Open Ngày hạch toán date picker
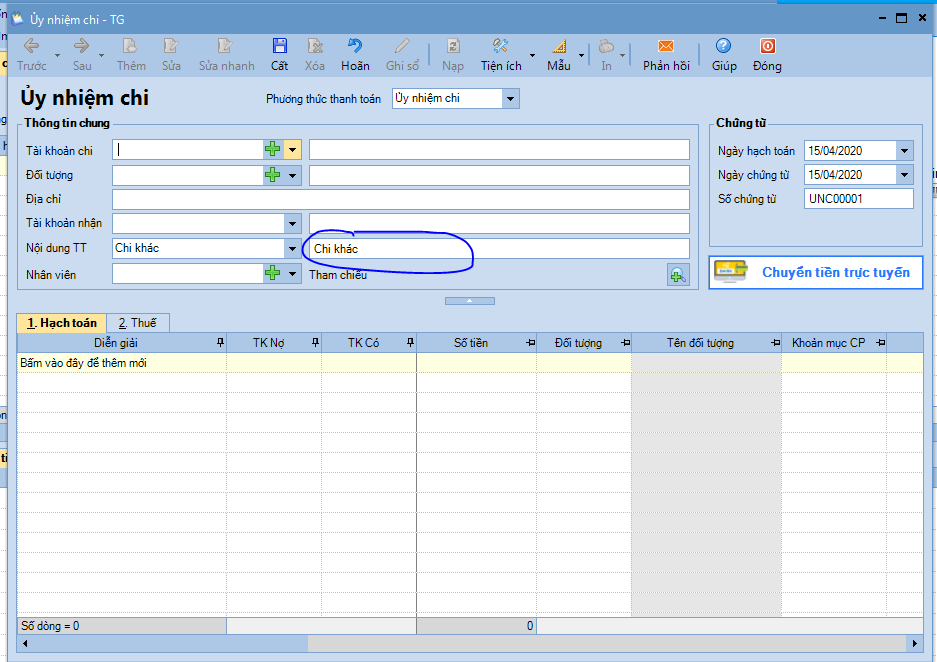Viewport: 937px width, 662px height. coord(905,151)
